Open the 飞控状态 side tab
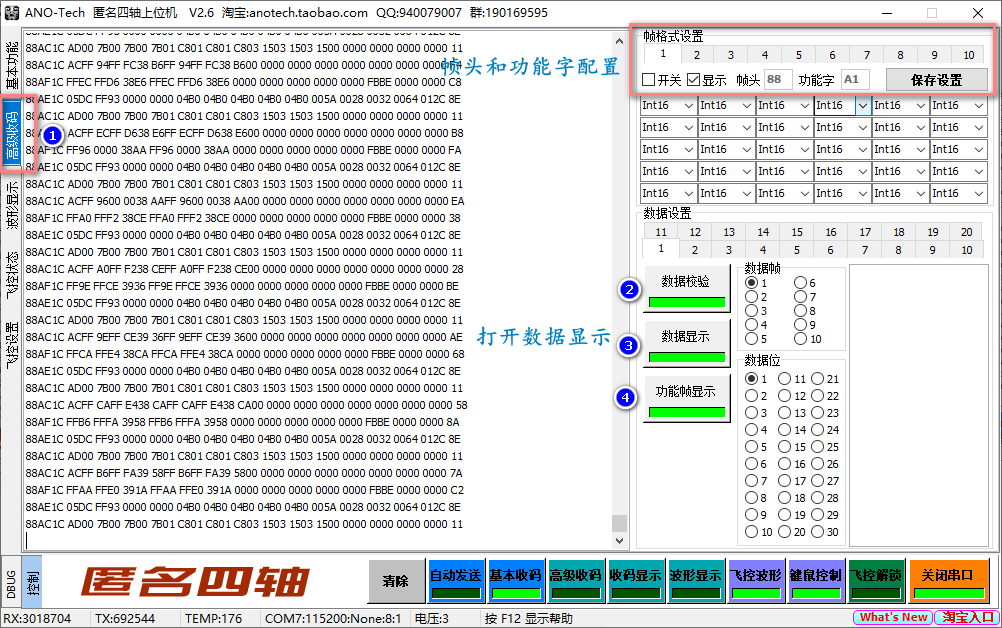 coord(12,273)
